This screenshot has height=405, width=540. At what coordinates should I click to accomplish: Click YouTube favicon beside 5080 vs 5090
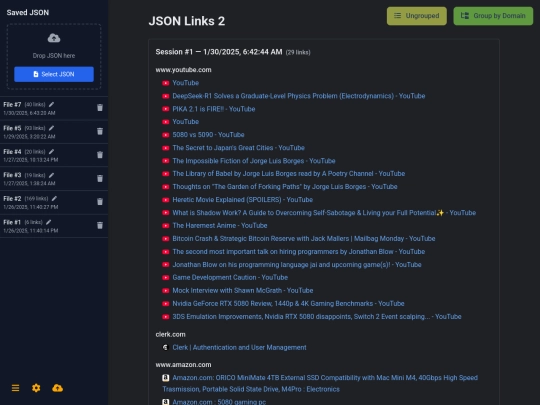[x=166, y=135]
